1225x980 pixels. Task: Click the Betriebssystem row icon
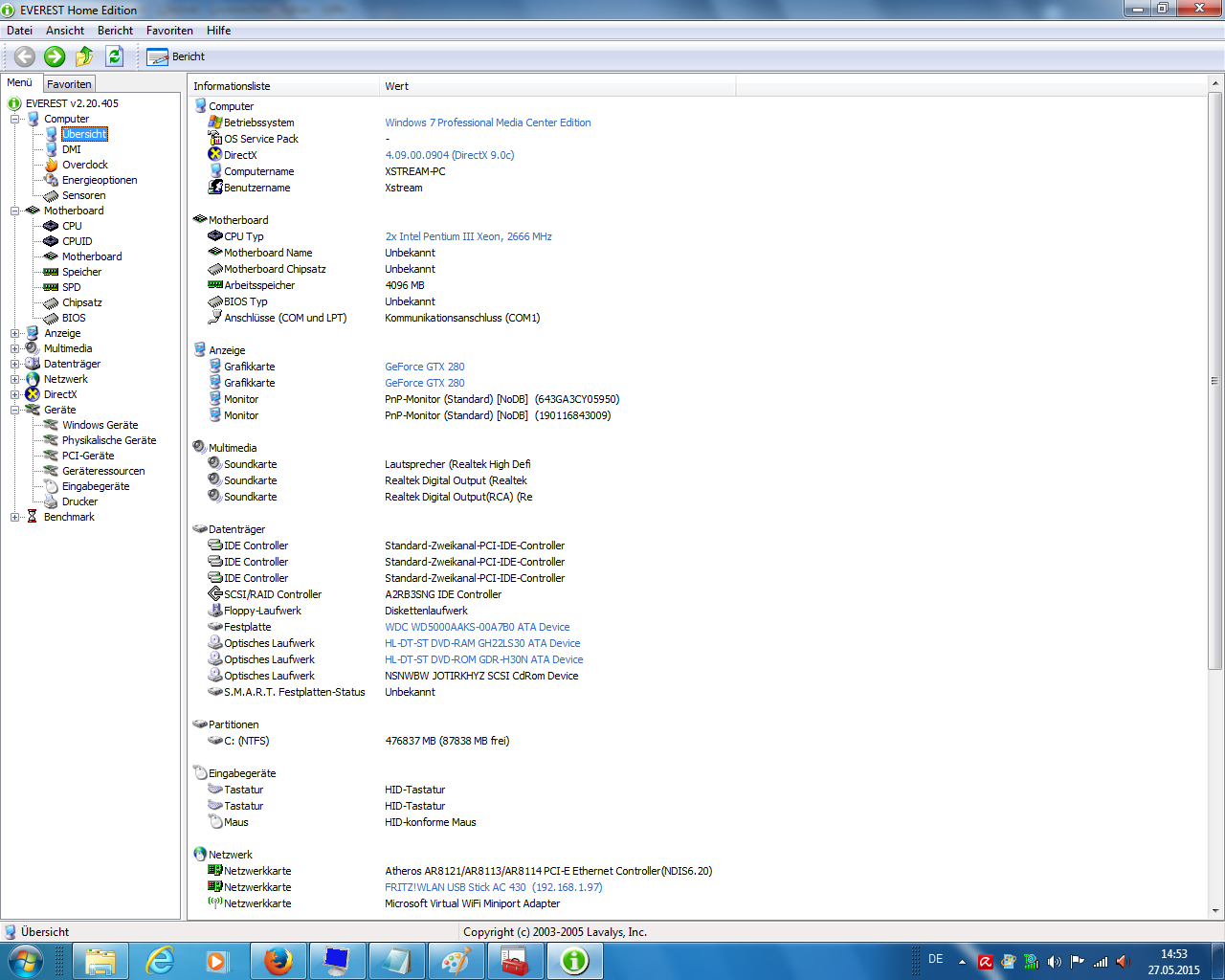pyautogui.click(x=215, y=122)
